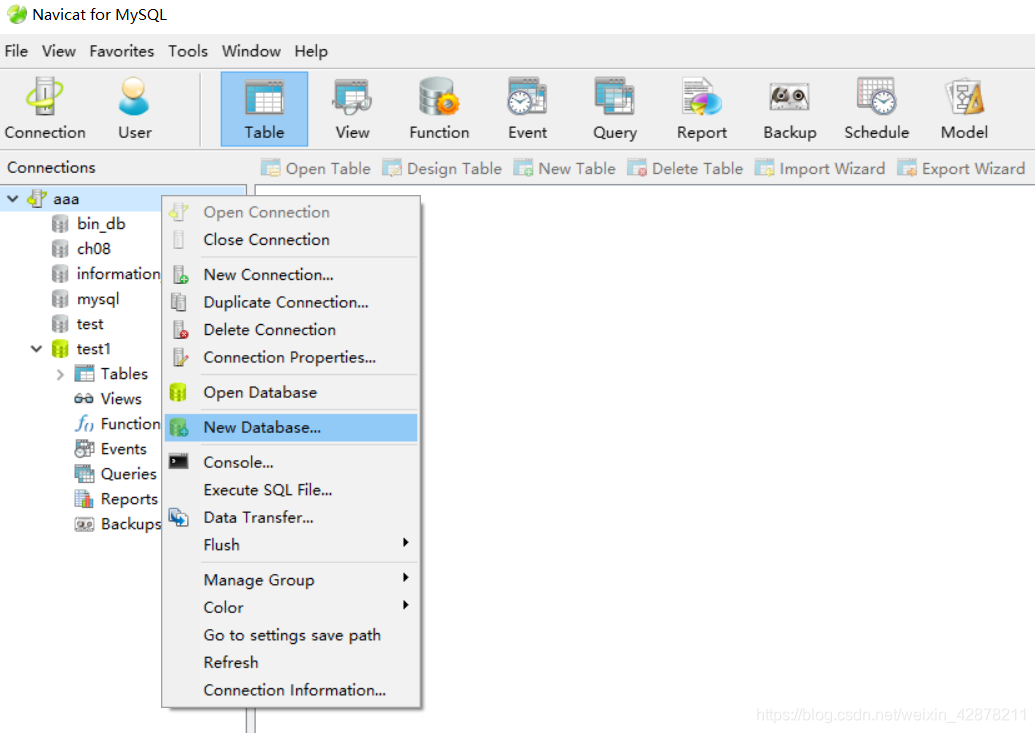Open the View menu in the menu bar
The image size is (1035, 733).
click(59, 51)
